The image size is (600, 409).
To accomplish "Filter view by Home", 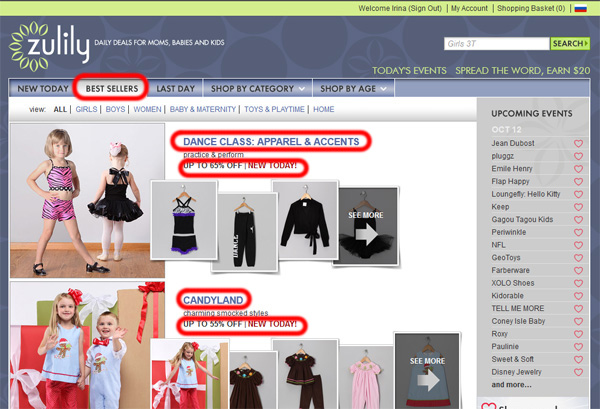I will 324,109.
